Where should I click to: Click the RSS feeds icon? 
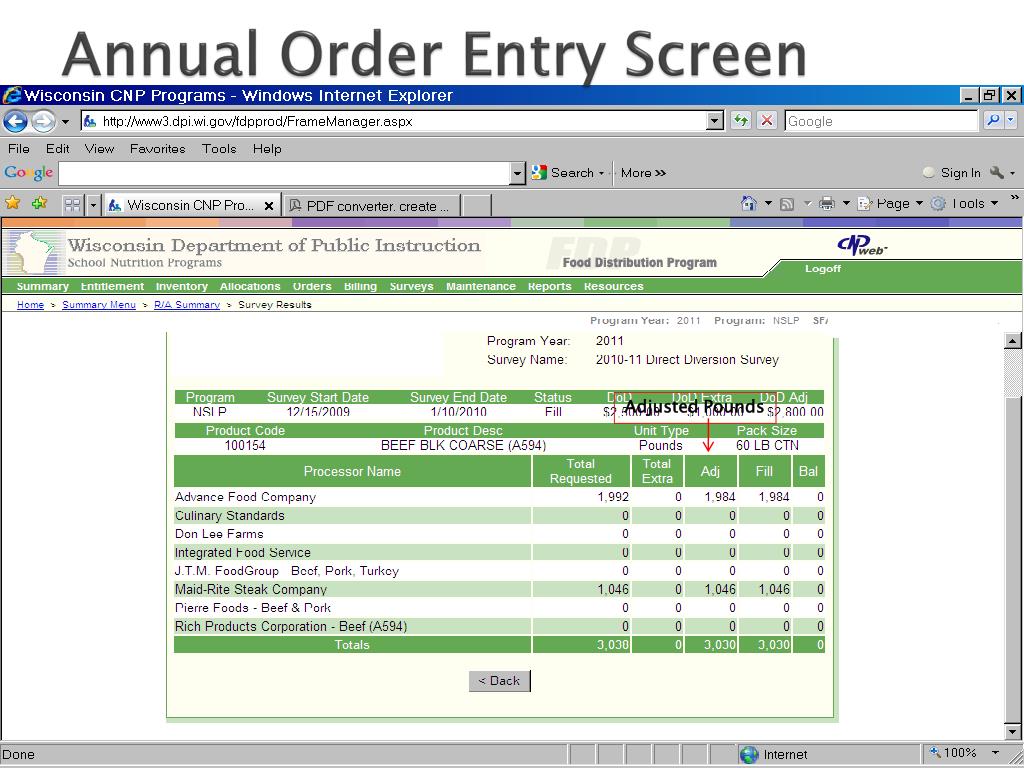click(x=788, y=204)
